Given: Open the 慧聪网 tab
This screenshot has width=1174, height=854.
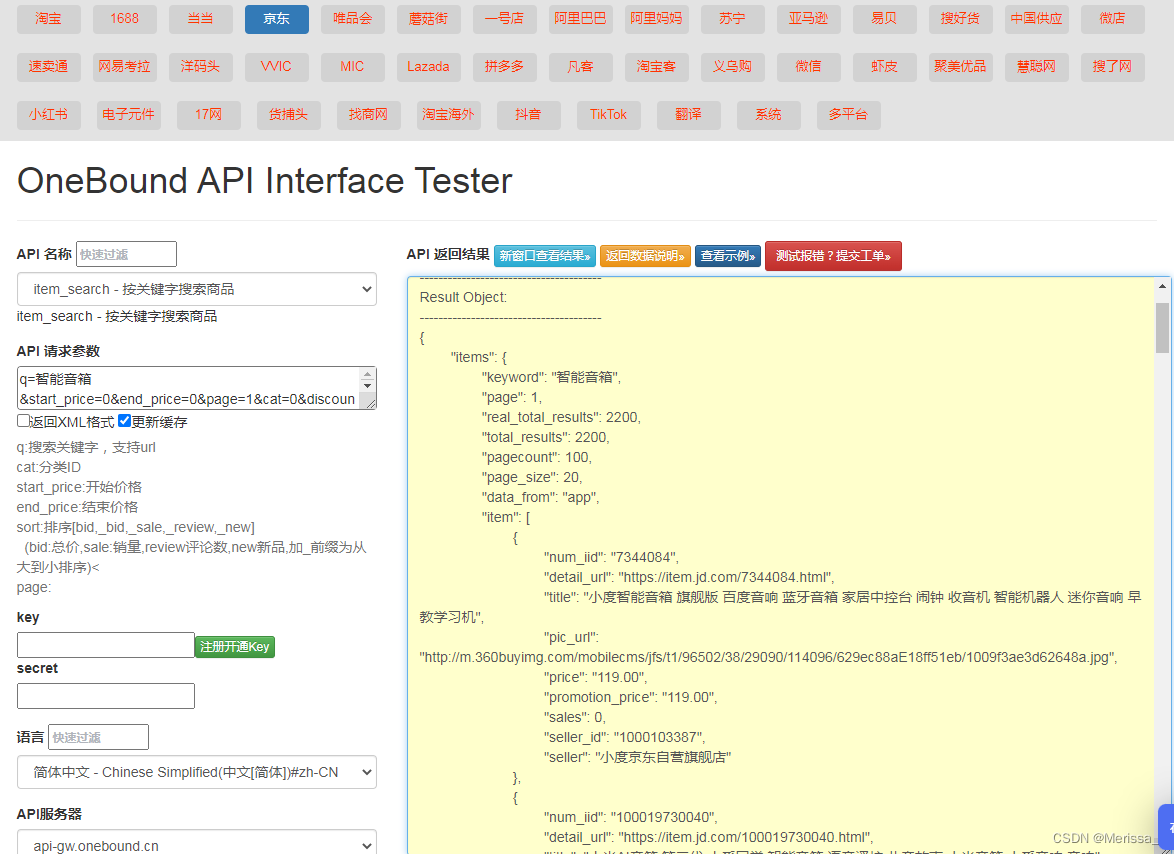Looking at the screenshot, I should pos(1036,67).
